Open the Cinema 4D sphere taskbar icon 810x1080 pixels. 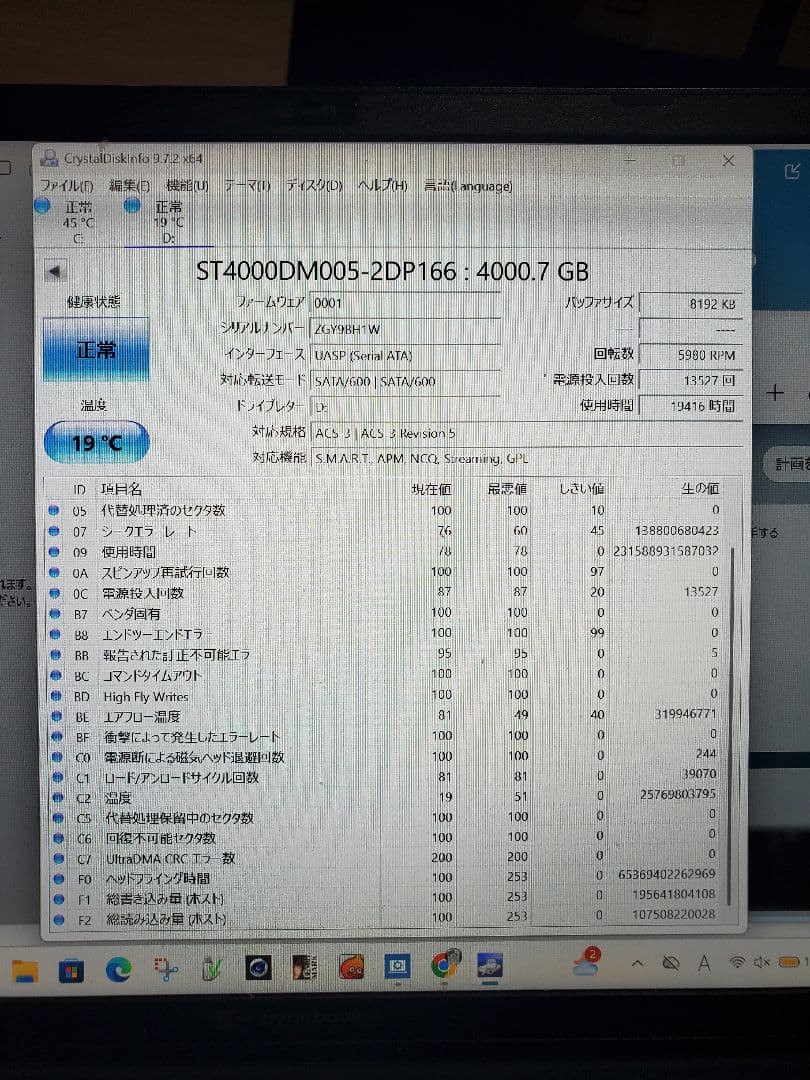point(258,968)
